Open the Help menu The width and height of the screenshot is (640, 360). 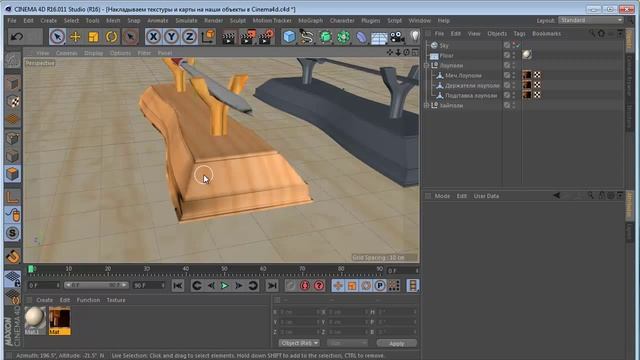444,20
